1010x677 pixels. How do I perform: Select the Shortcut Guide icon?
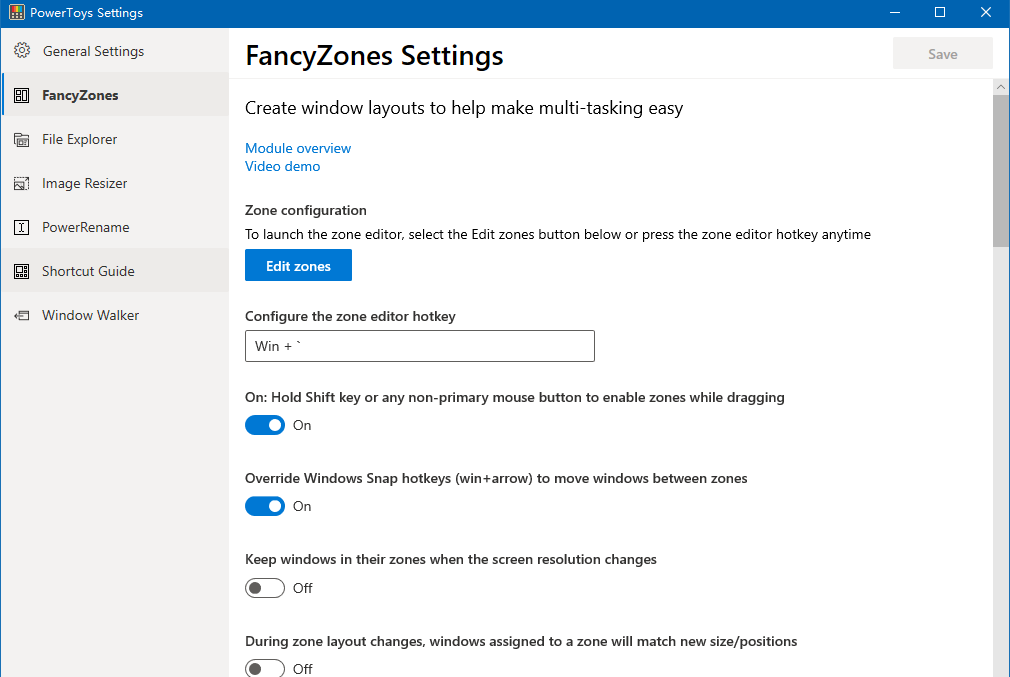[20, 270]
